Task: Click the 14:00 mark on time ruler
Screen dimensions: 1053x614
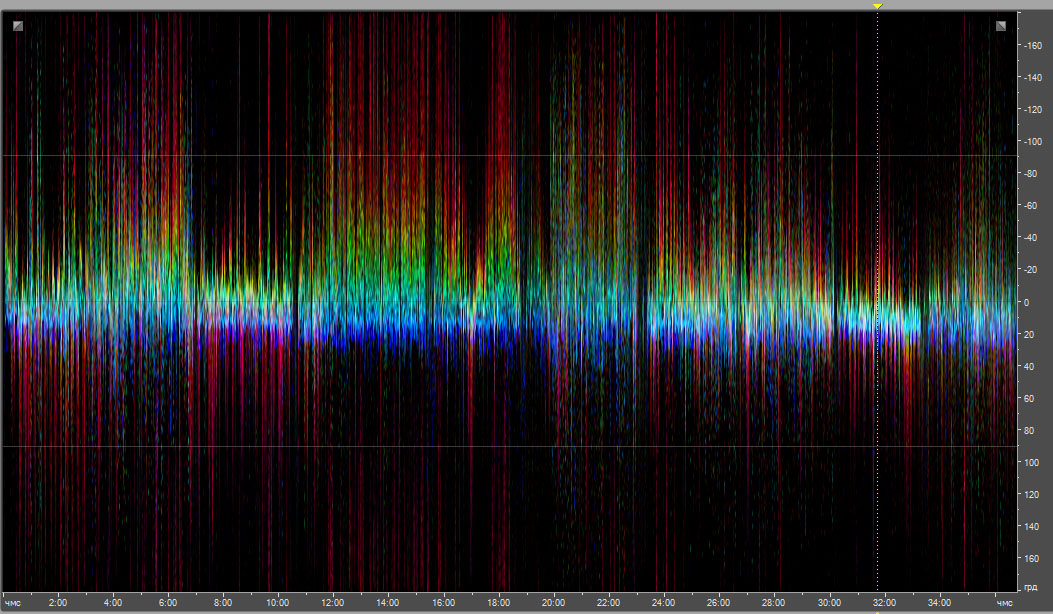Action: point(388,603)
